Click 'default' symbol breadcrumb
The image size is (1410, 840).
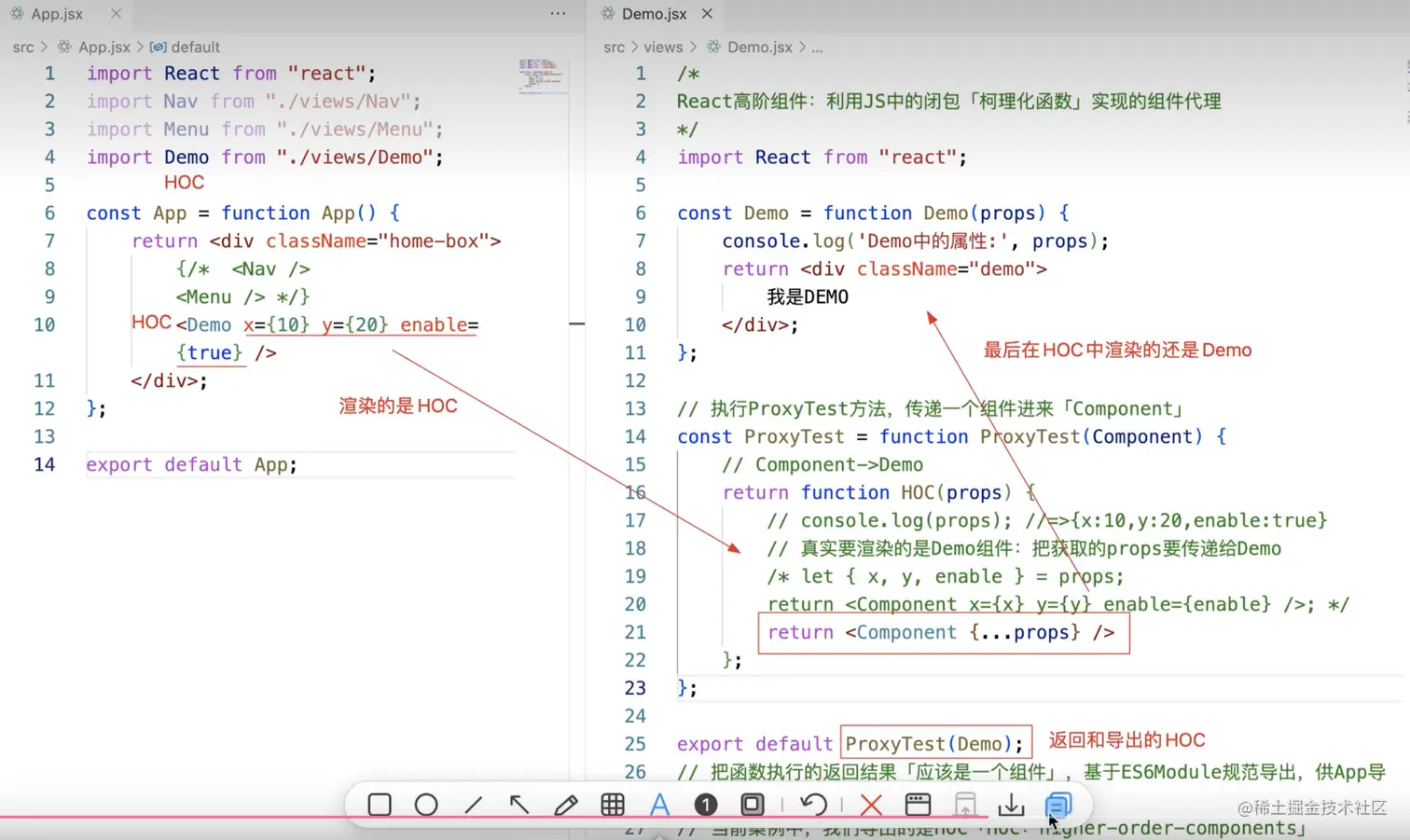pos(195,47)
